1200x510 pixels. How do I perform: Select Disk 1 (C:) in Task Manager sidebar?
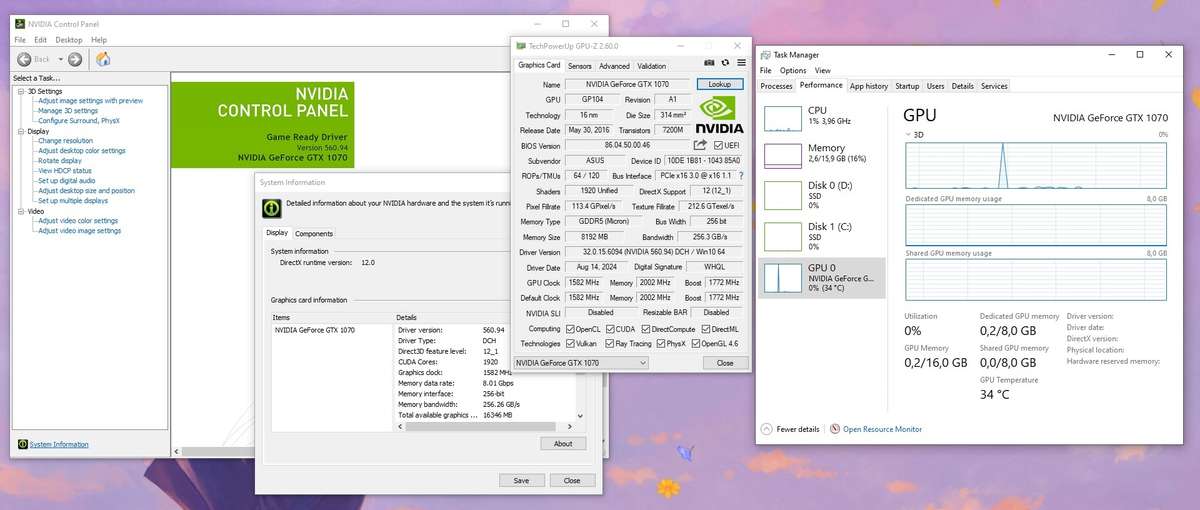822,236
